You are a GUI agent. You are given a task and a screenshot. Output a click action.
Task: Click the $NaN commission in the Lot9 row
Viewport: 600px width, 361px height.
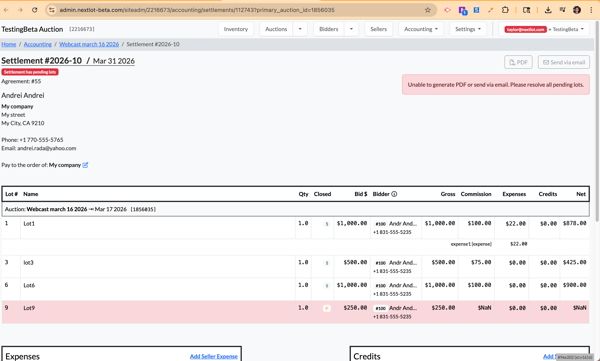point(484,308)
